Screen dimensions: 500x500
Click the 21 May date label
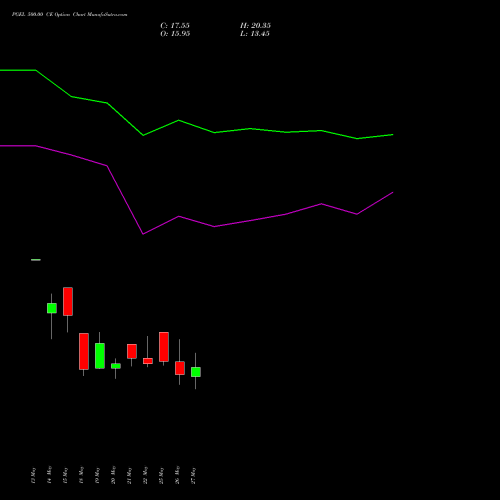(x=129, y=475)
